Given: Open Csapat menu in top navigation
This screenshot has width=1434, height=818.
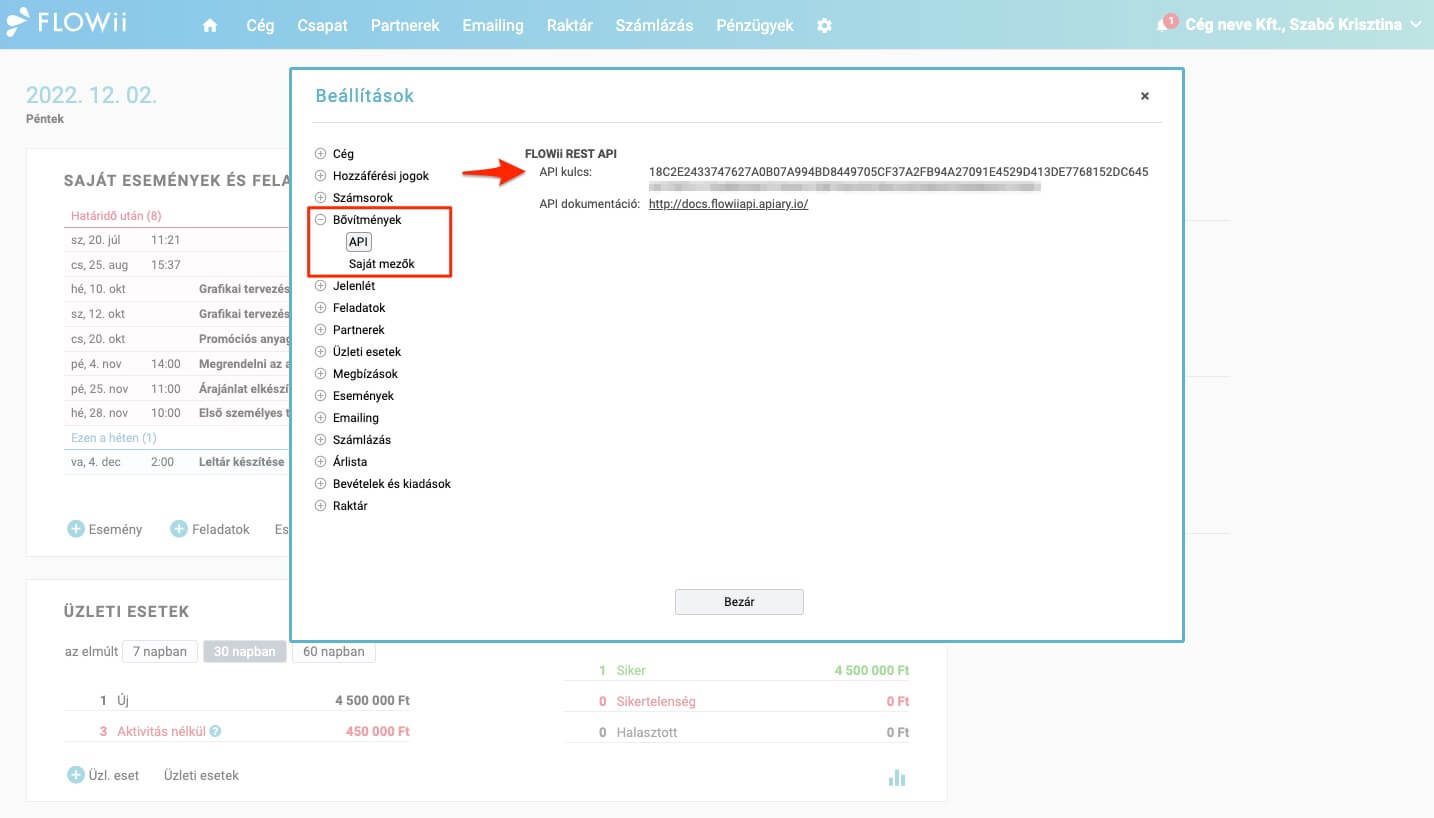Looking at the screenshot, I should coord(323,26).
